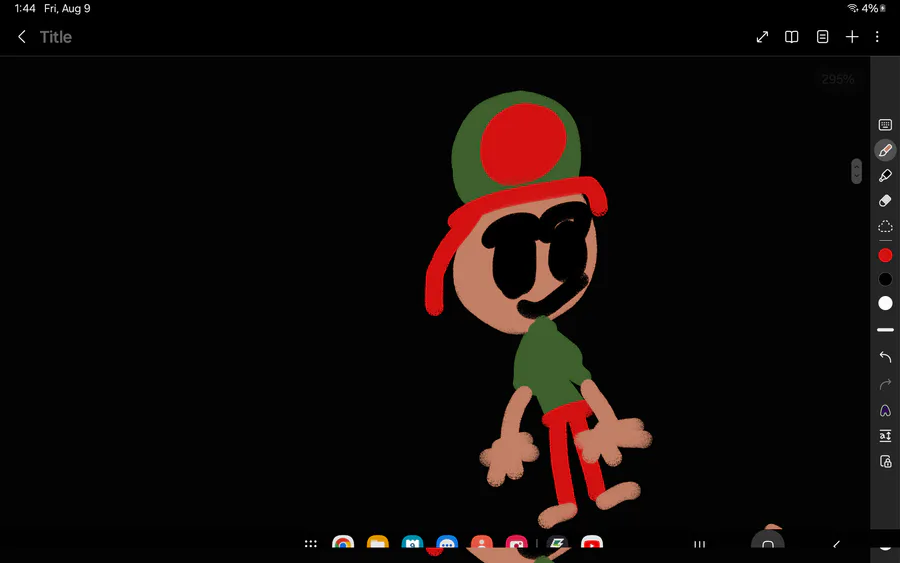Open the dark app with green icon in the taskbar

(557, 542)
